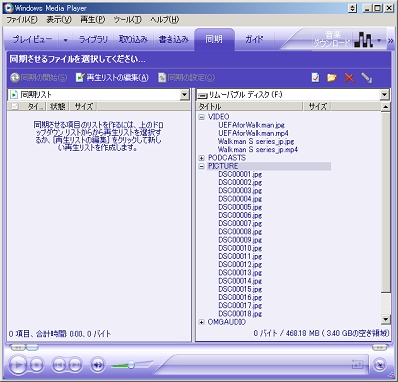The width and height of the screenshot is (398, 382).
Task: Toggle the title bar auto-hide menu button
Action: pyautogui.click(x=352, y=8)
